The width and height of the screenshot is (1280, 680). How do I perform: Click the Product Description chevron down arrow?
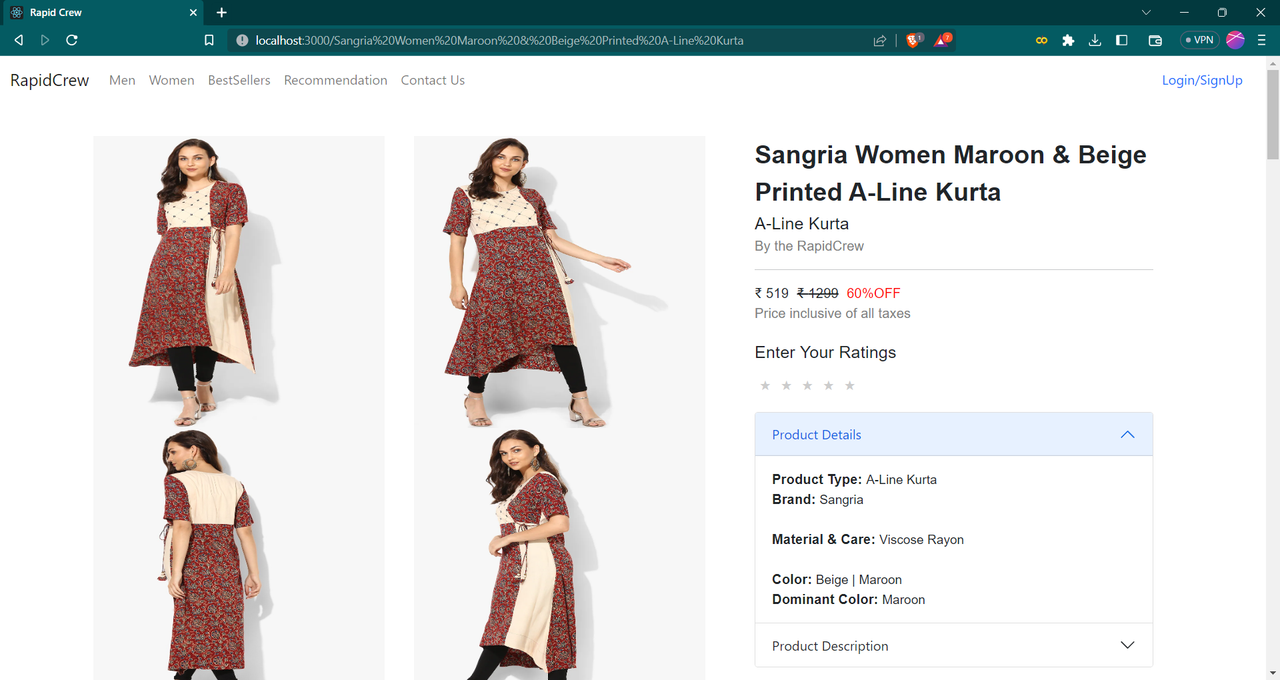pyautogui.click(x=1127, y=646)
